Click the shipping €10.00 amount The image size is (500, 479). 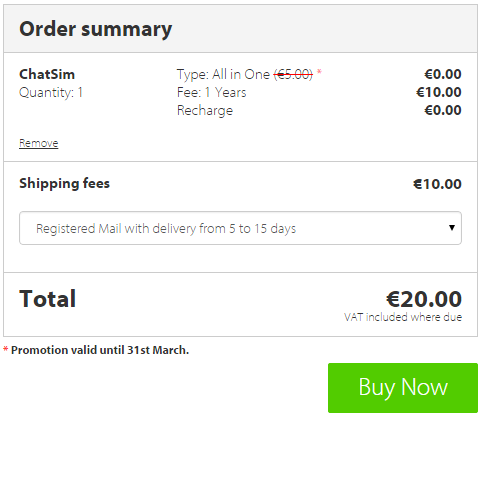[437, 184]
